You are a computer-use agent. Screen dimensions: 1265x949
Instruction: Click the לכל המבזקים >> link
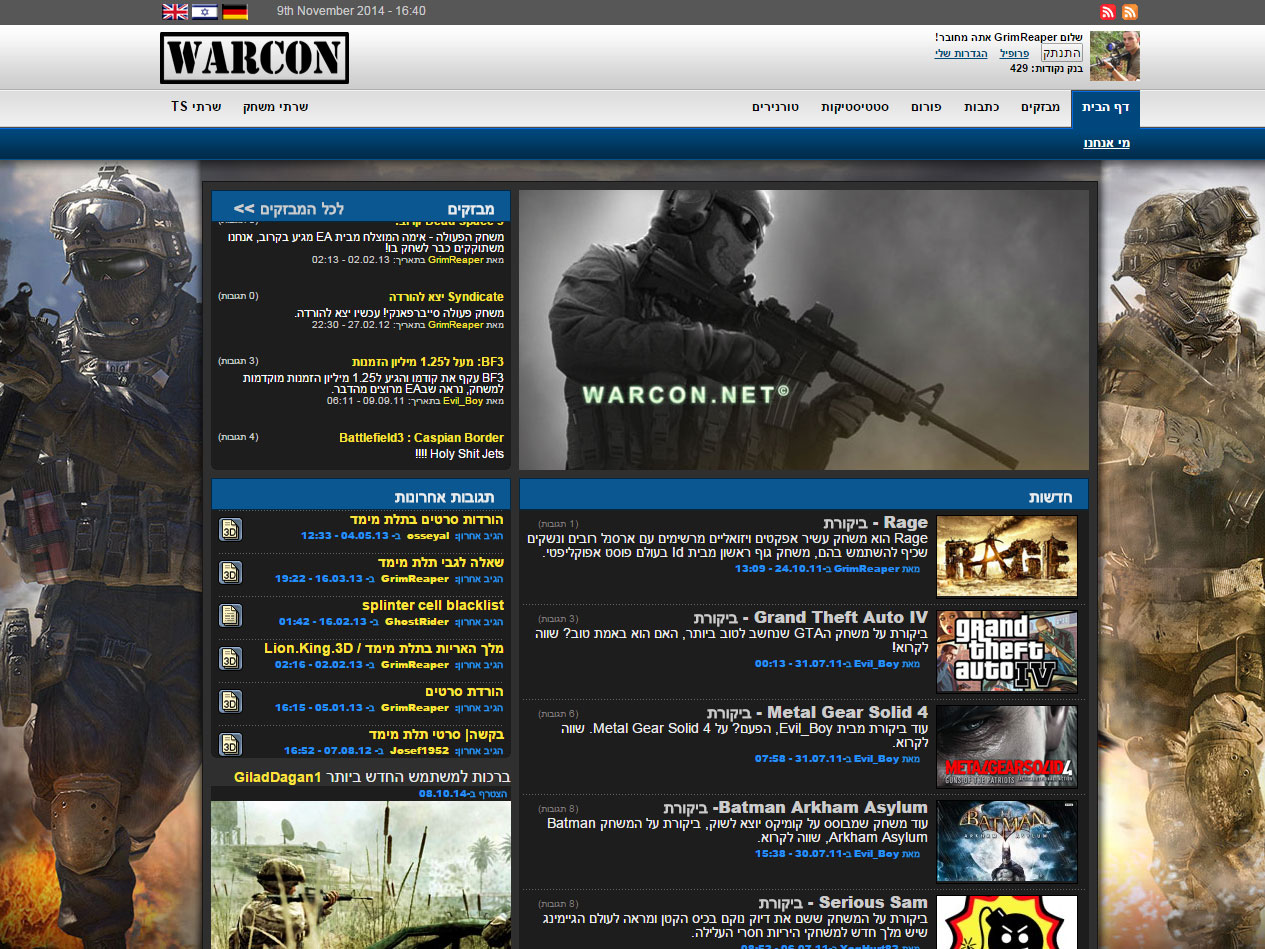(x=289, y=208)
